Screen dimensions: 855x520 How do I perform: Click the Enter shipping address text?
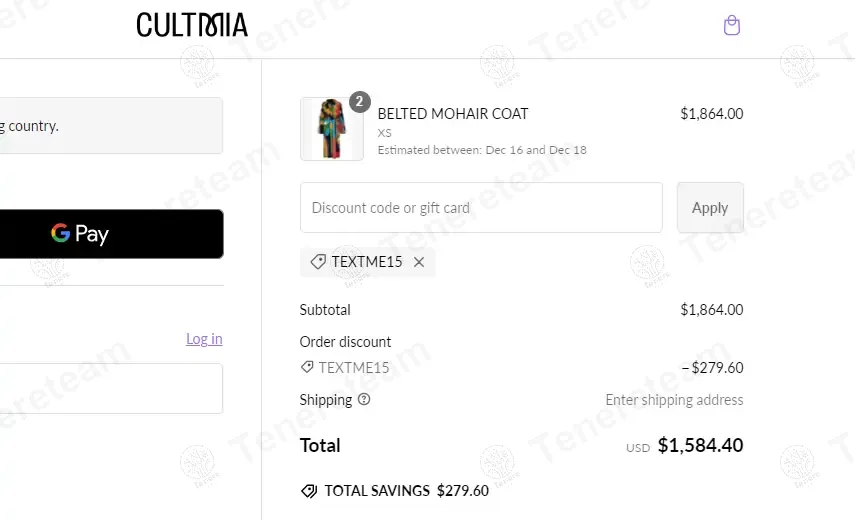click(x=674, y=400)
